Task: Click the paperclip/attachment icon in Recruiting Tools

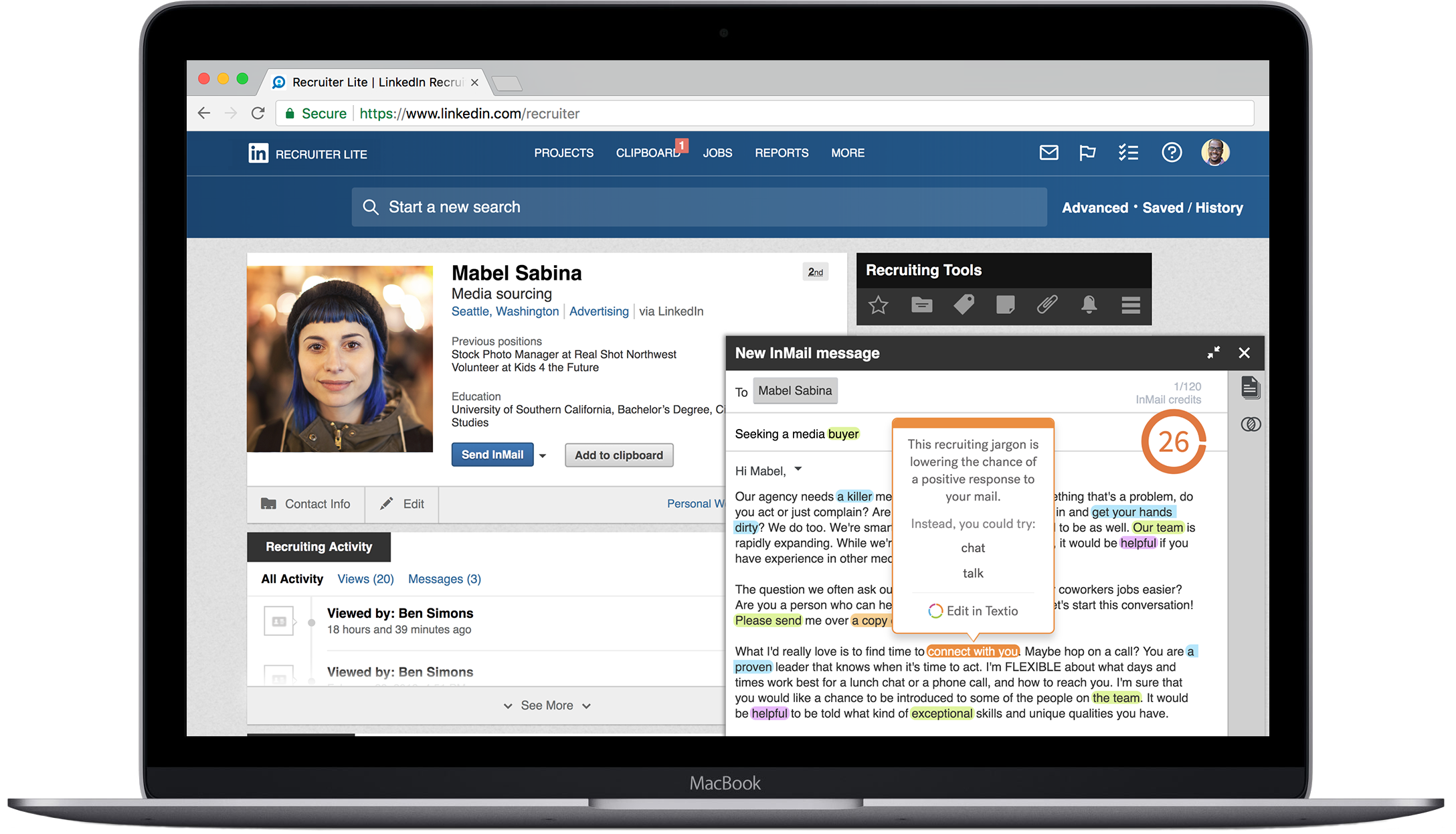Action: tap(1047, 306)
